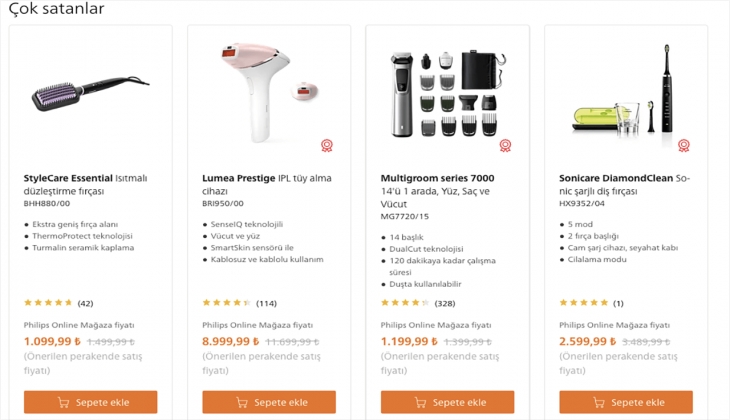730x420 pixels.
Task: Click cart icon on Sonicare Sepete ekle button
Action: [x=600, y=402]
